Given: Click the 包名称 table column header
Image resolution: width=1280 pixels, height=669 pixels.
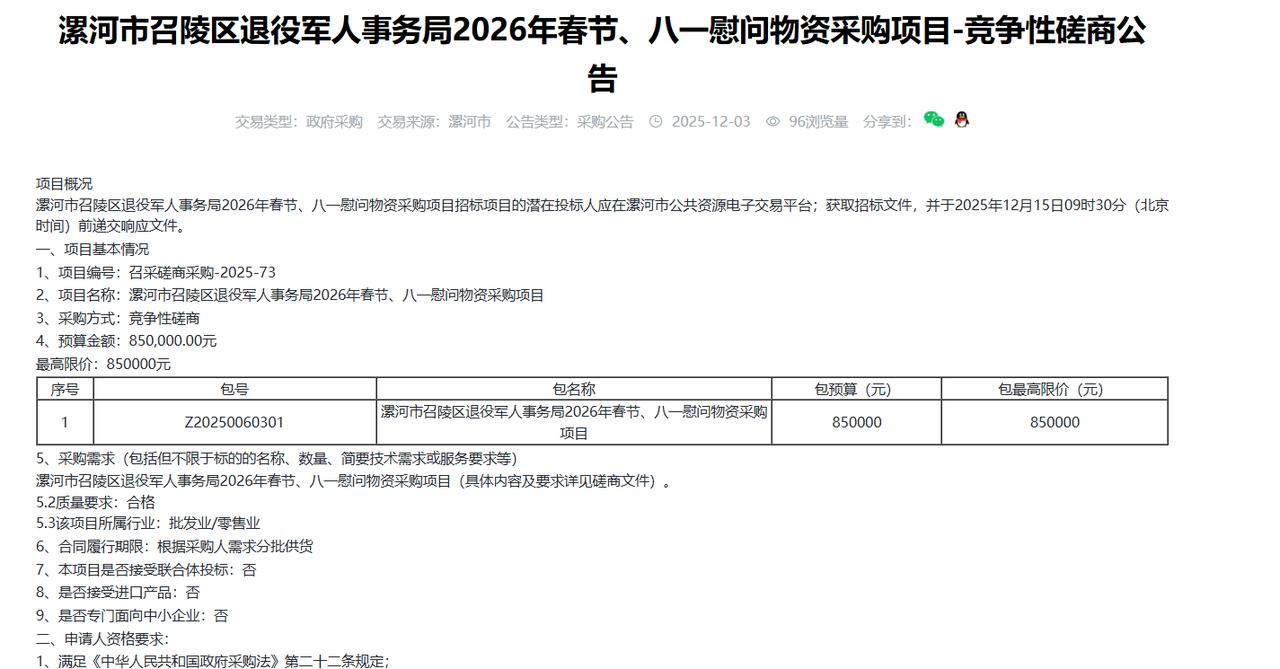Looking at the screenshot, I should click(x=572, y=388).
